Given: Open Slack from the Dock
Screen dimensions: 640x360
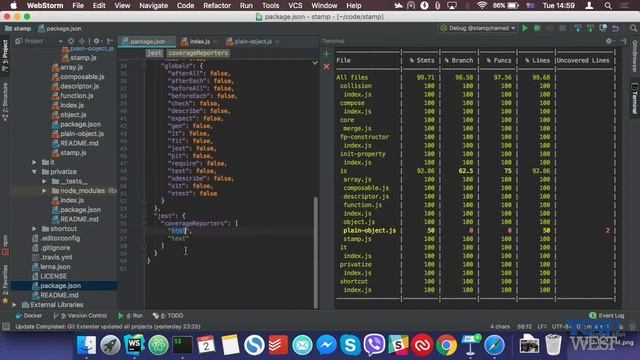Looking at the screenshot, I should tap(398, 345).
